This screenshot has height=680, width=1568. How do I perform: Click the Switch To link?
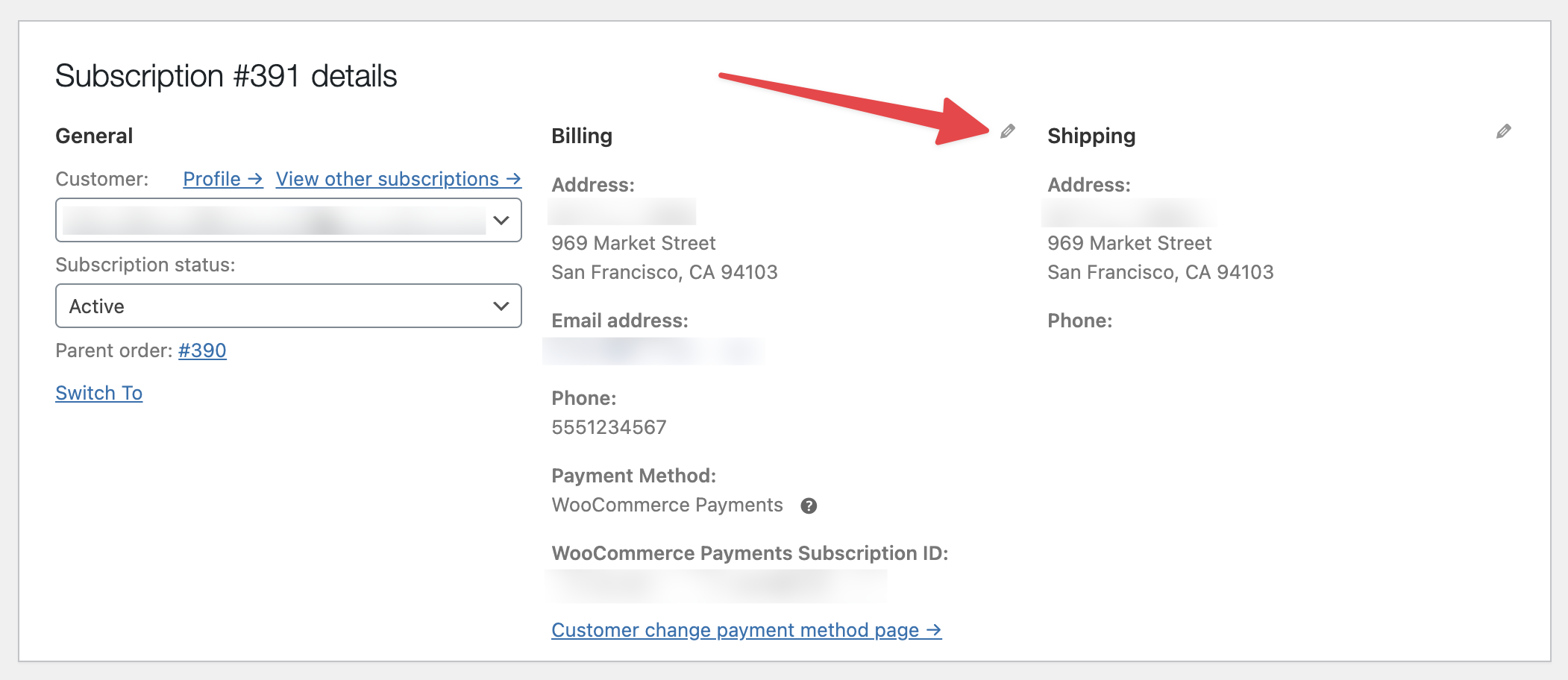98,393
